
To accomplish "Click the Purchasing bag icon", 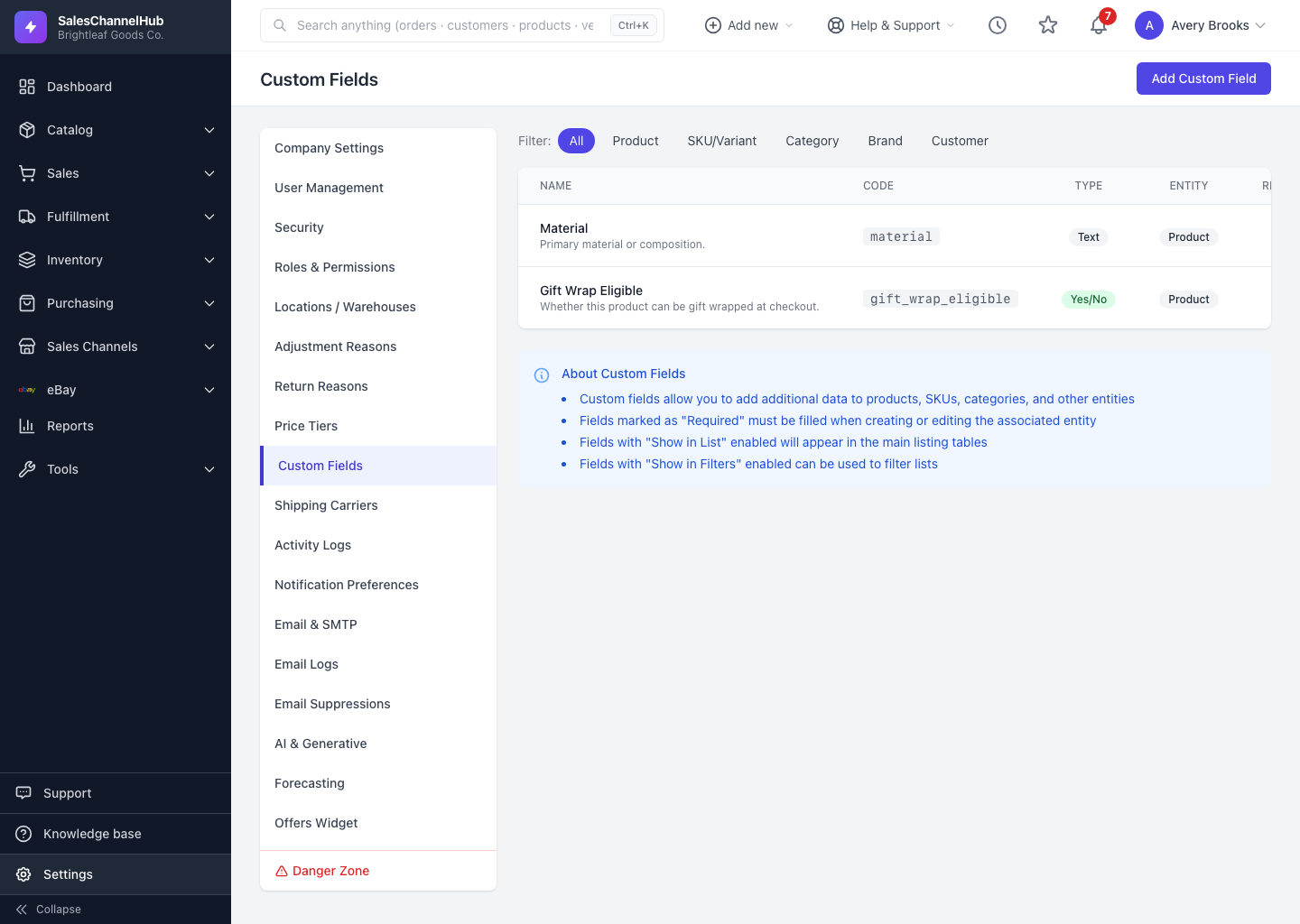I will 27,303.
